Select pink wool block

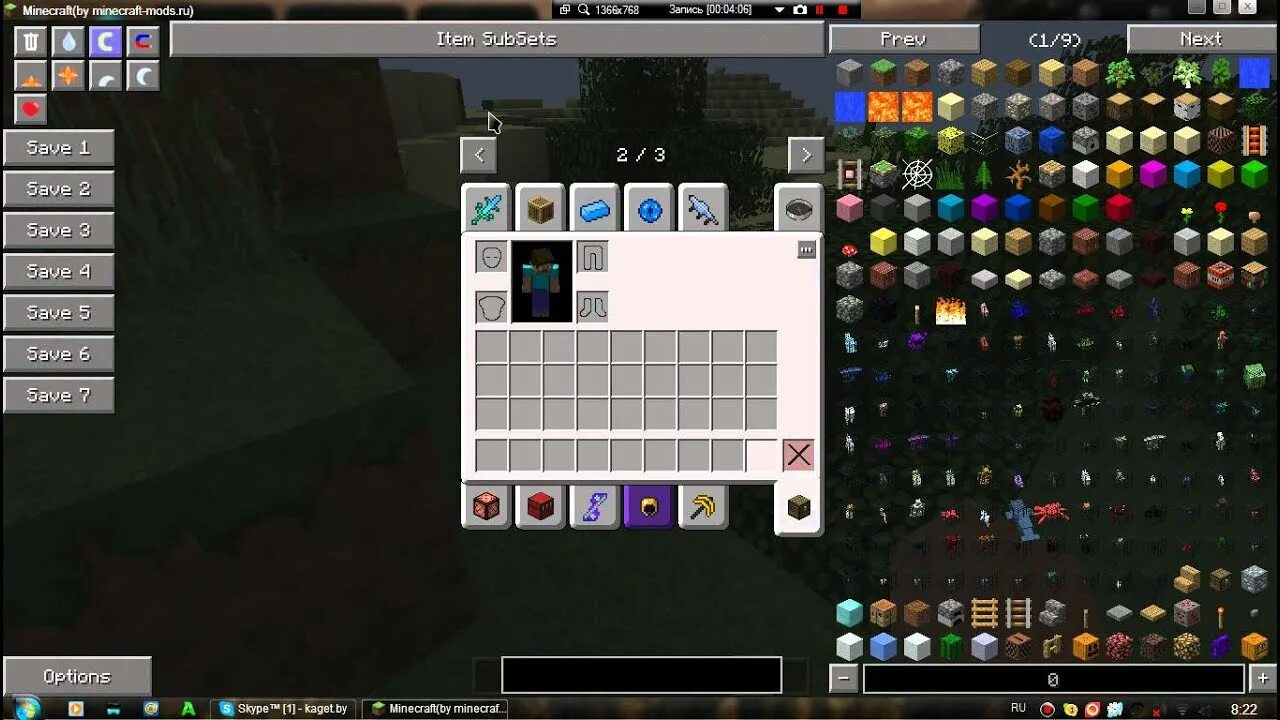pos(849,208)
